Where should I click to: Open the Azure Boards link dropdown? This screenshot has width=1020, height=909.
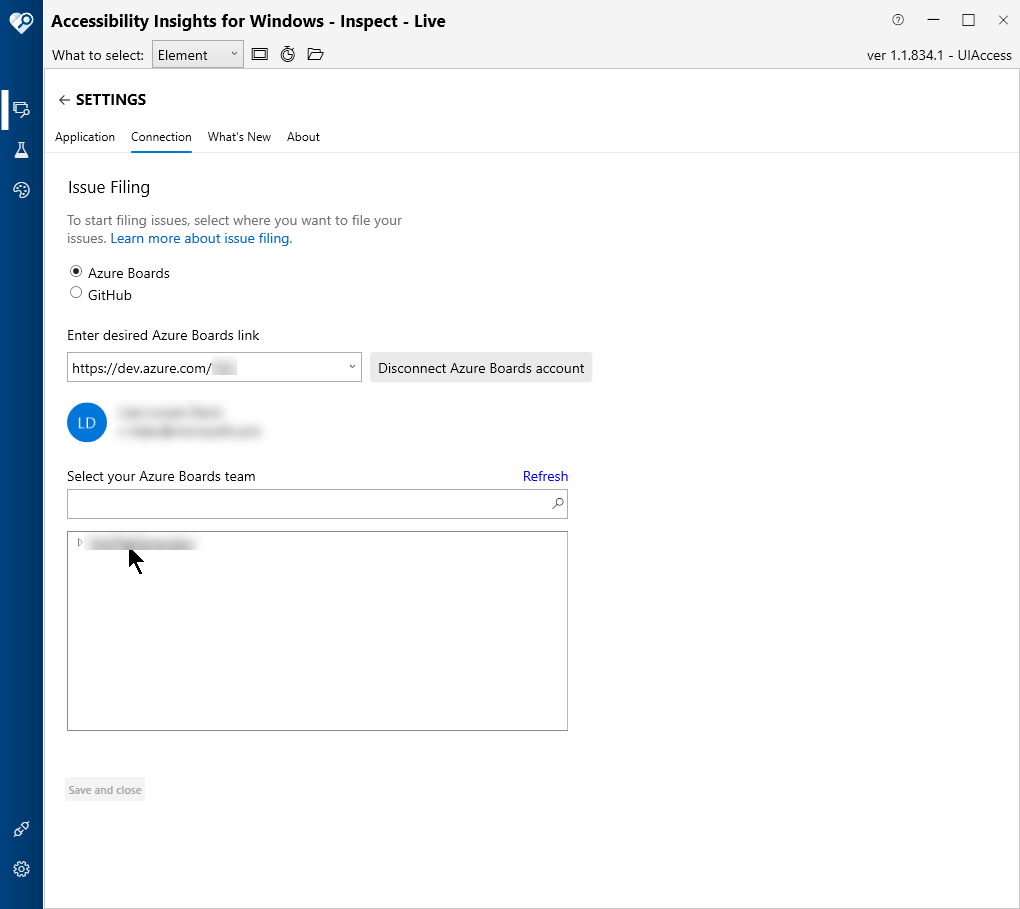[x=352, y=367]
